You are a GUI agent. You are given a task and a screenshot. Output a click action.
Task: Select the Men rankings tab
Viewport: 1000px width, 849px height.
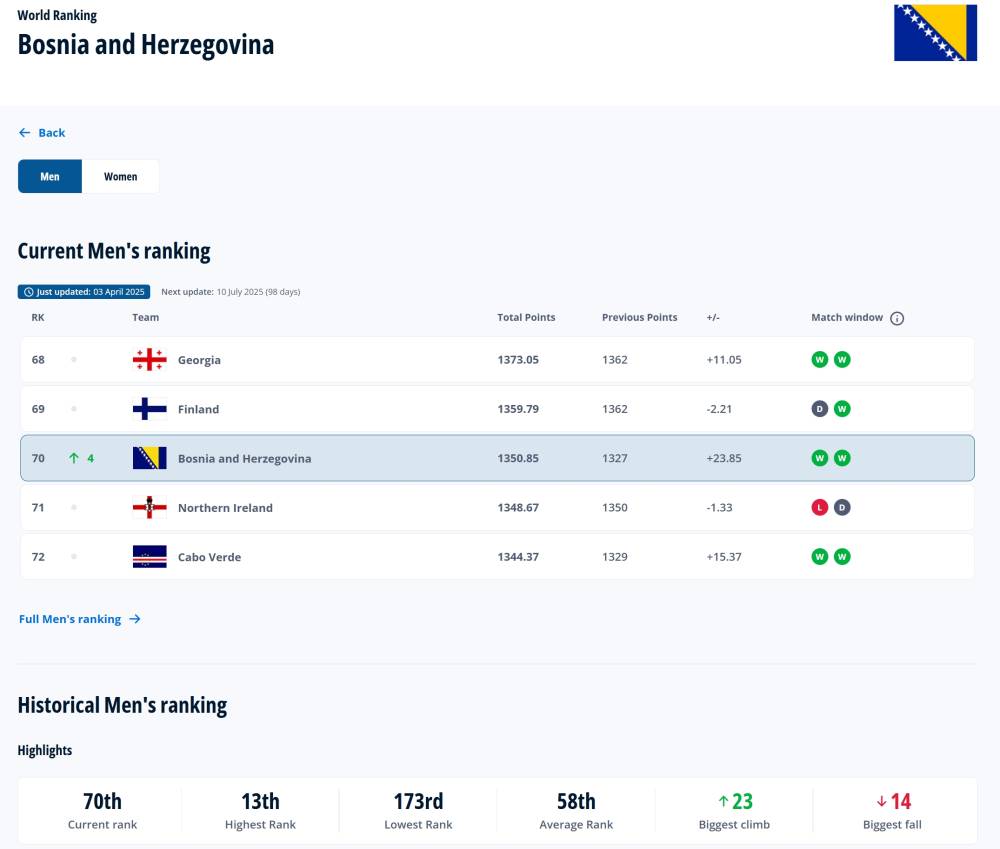point(50,177)
